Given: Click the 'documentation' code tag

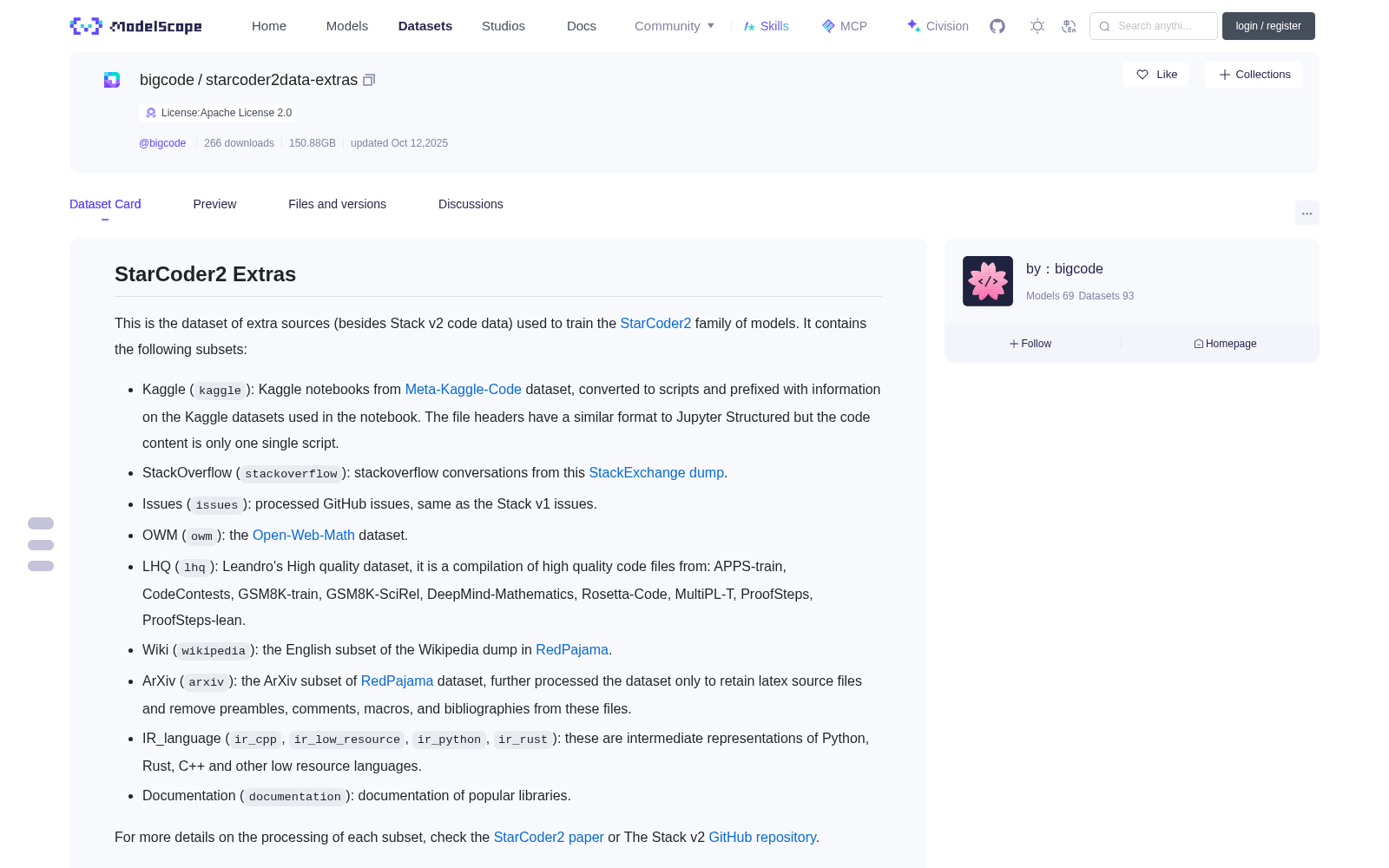Looking at the screenshot, I should [295, 797].
